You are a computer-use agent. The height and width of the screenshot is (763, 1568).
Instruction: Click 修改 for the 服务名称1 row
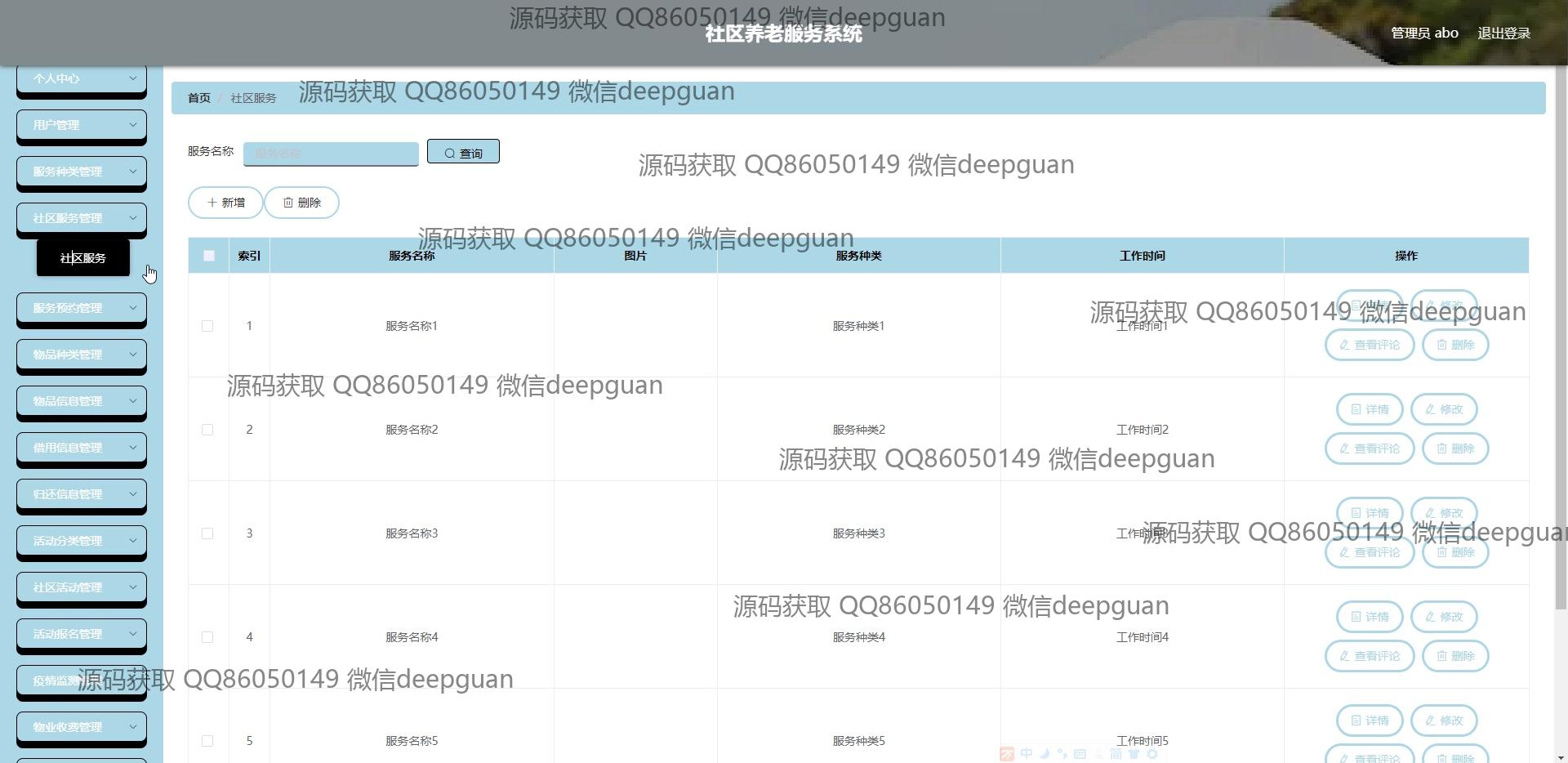1444,306
